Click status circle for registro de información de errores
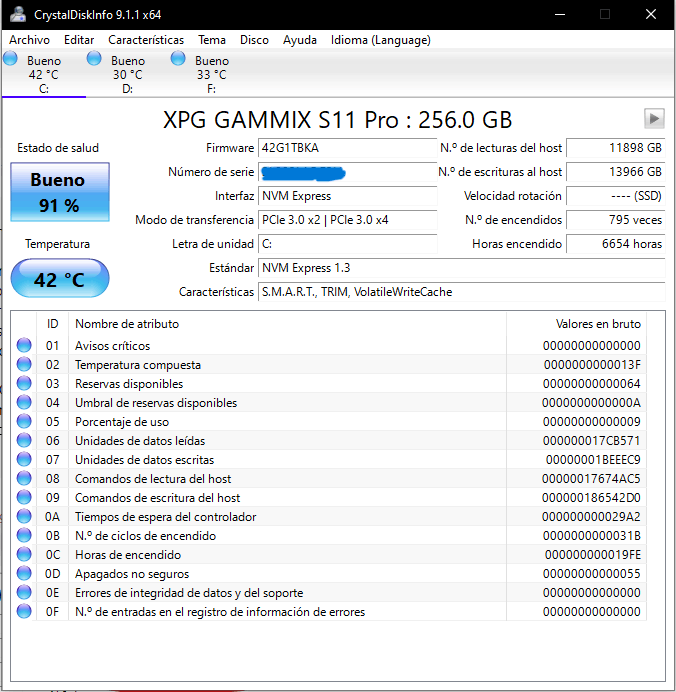This screenshot has width=676, height=692. pyautogui.click(x=24, y=611)
